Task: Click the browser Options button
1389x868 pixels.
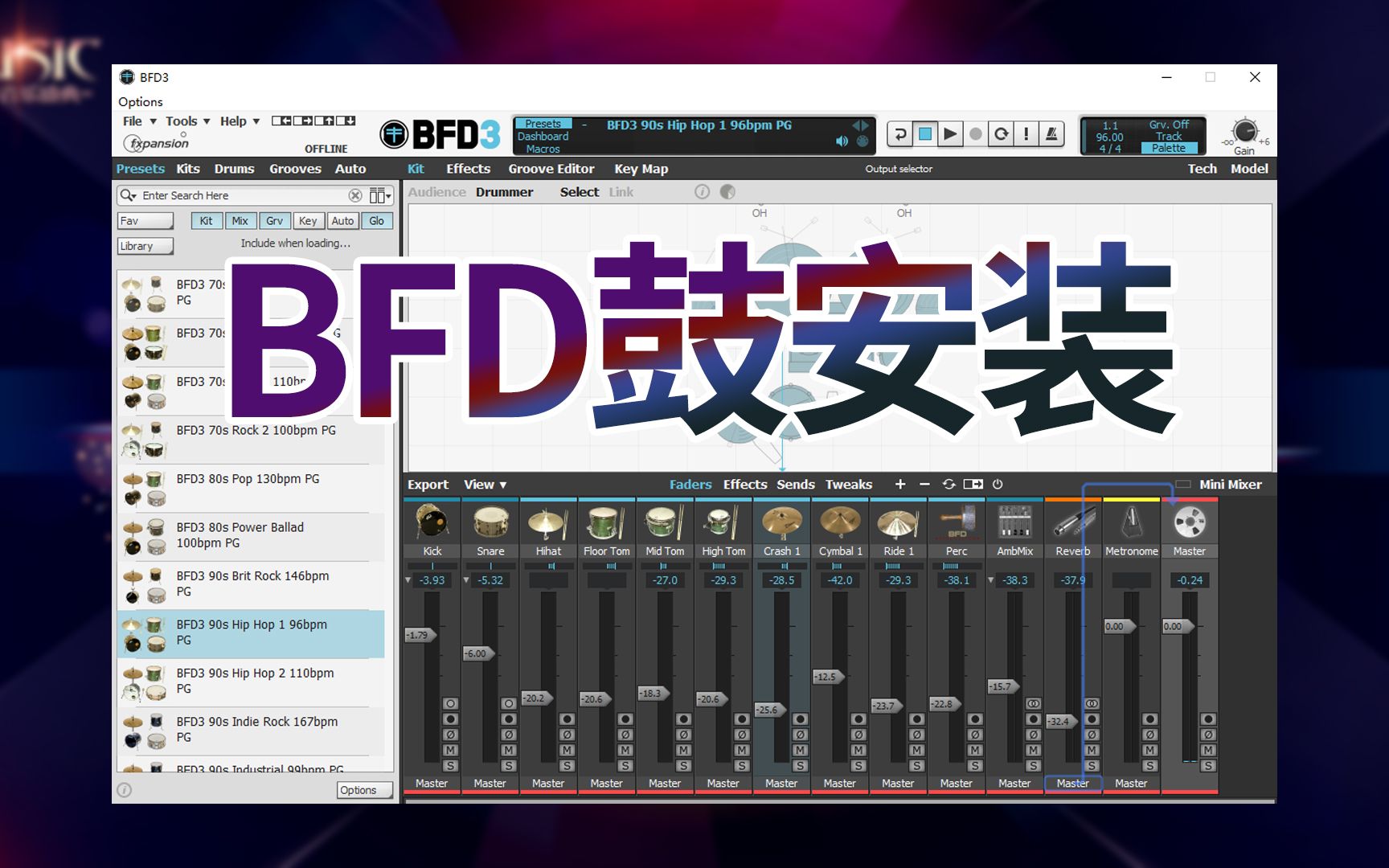Action: click(x=364, y=790)
